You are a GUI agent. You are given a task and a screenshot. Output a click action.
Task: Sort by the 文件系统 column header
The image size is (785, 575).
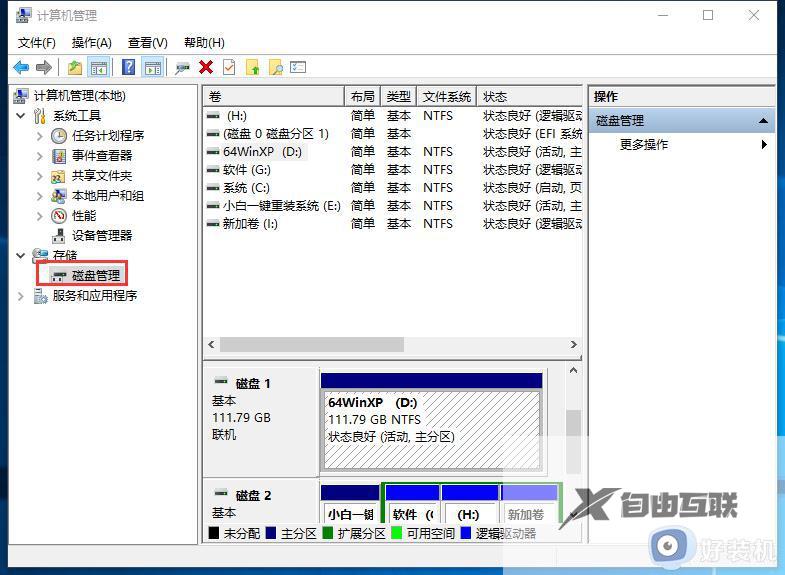(x=447, y=96)
